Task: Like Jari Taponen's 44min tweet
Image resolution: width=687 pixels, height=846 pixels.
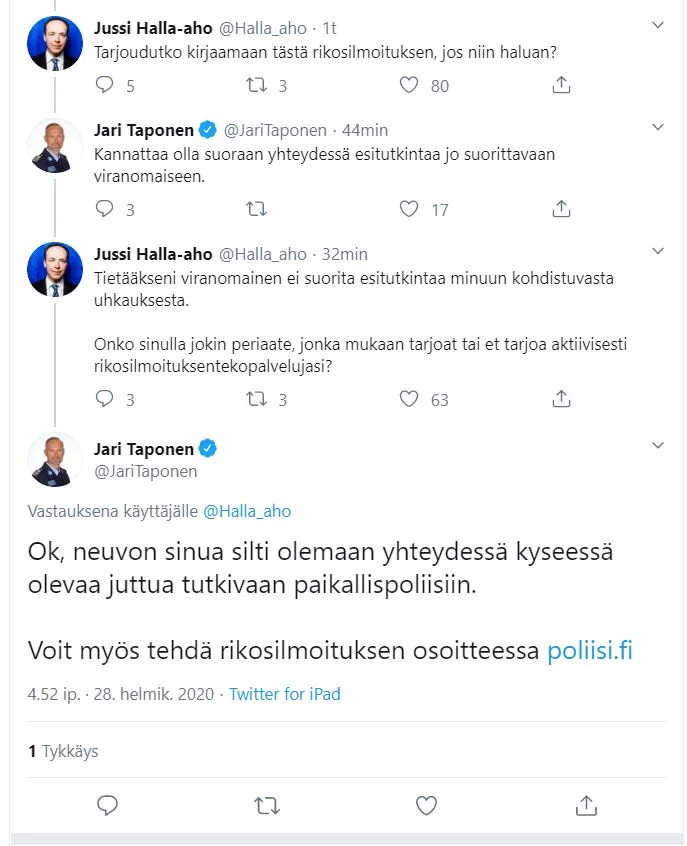Action: point(408,209)
